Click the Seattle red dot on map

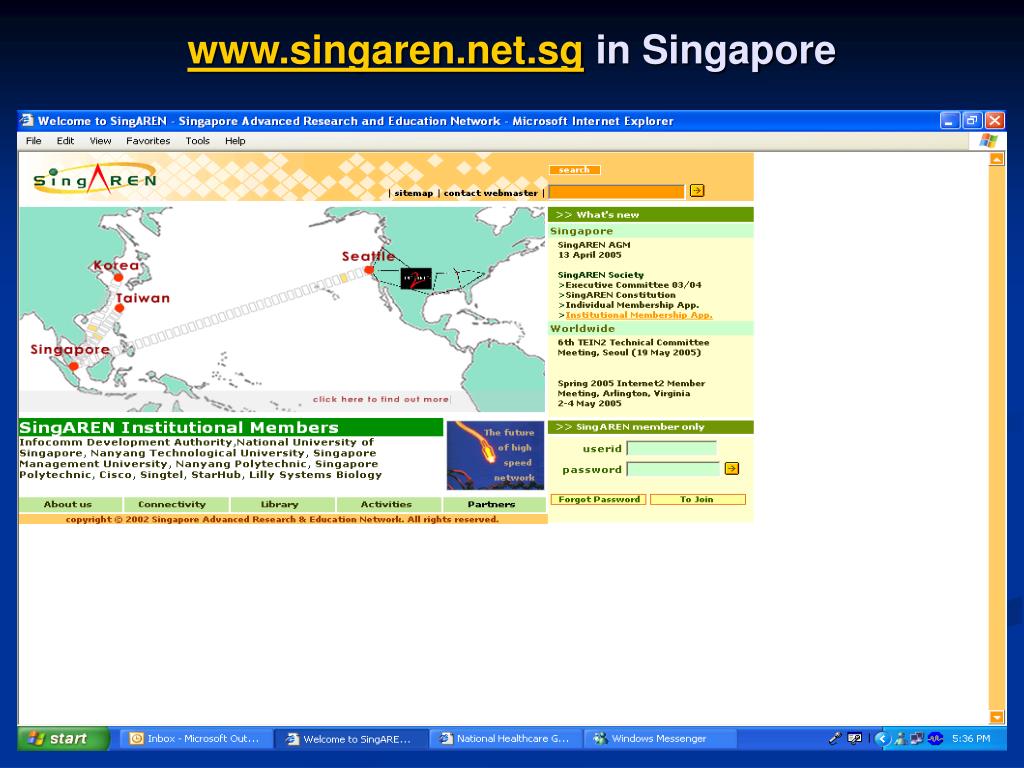[369, 270]
